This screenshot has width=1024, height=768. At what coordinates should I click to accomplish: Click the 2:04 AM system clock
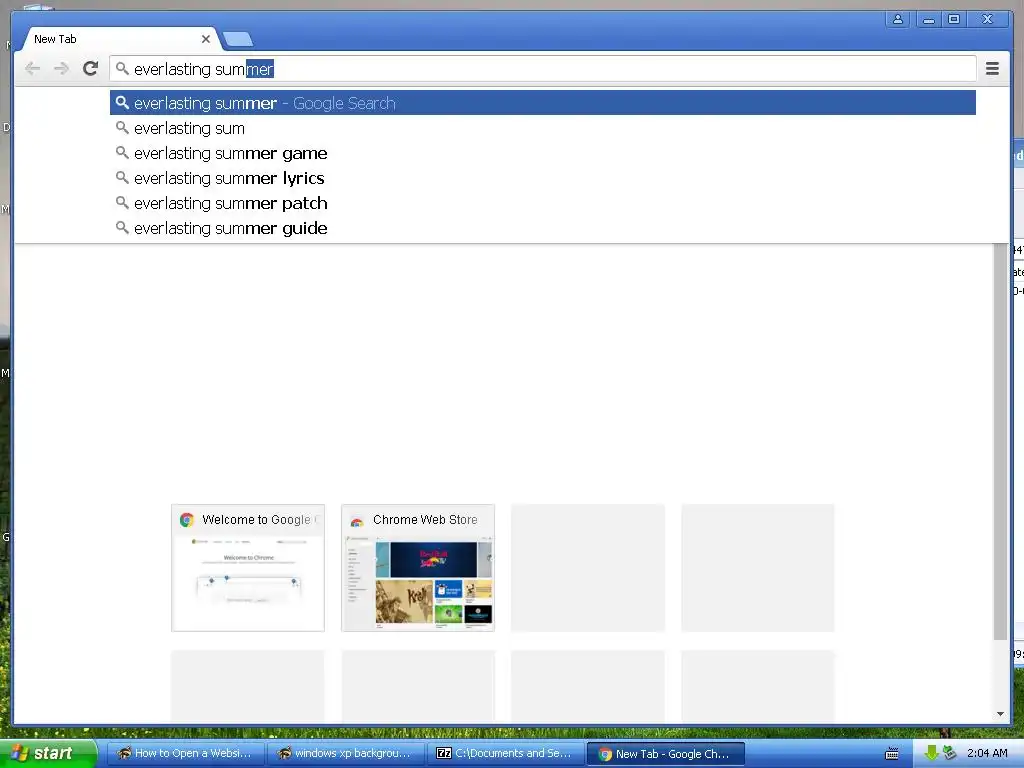(987, 753)
